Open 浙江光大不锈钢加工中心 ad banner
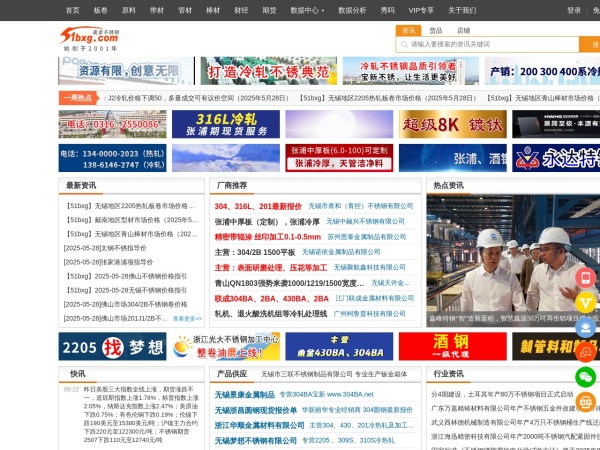 [226, 346]
